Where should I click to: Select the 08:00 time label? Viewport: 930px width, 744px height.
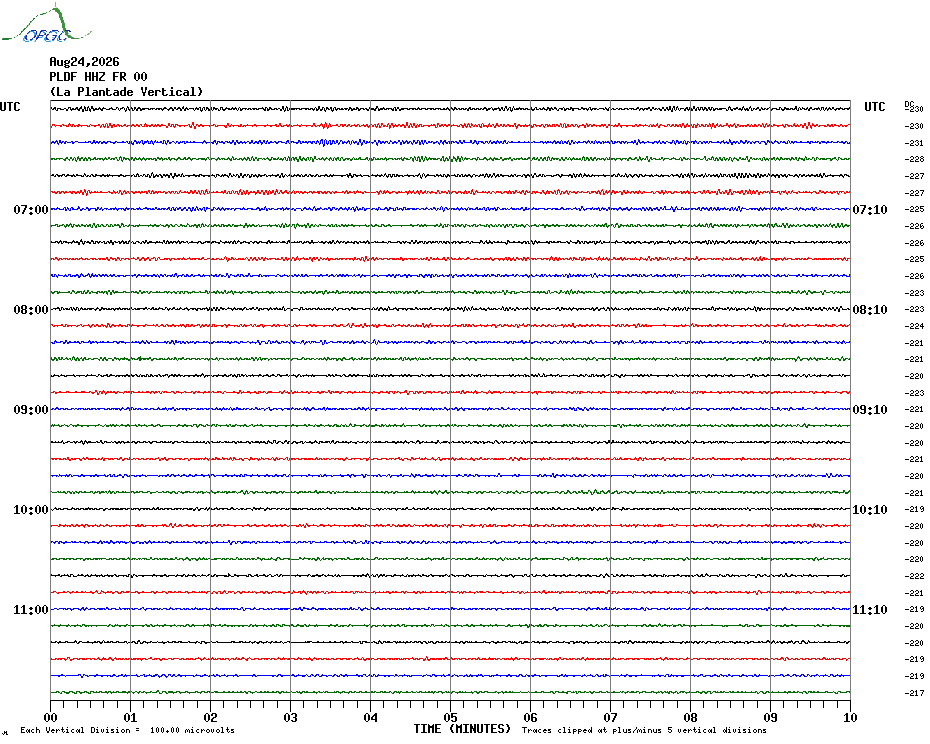pos(31,310)
